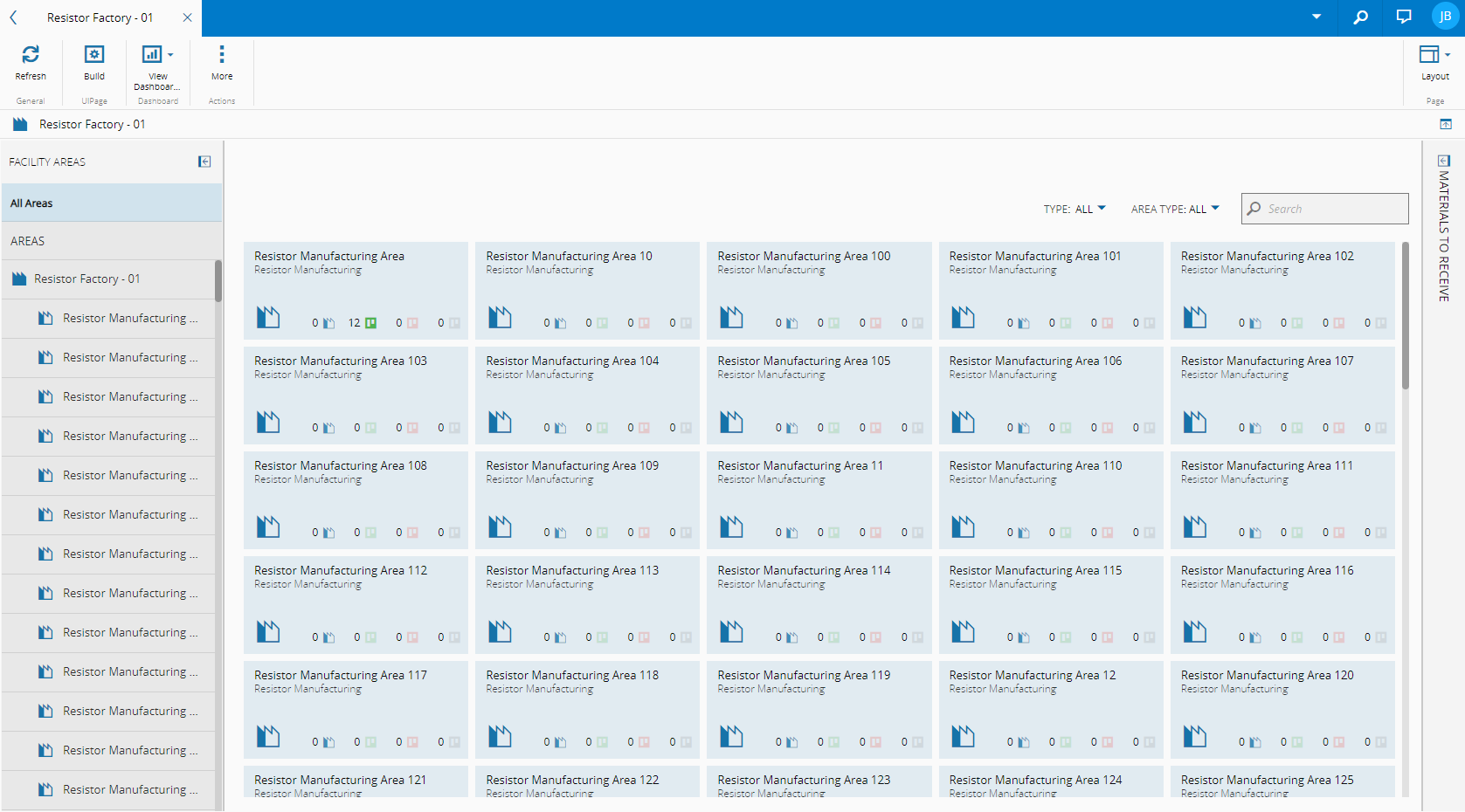This screenshot has width=1465, height=812.
Task: Click the vertical scrollbar of area grid
Action: coord(1406,316)
